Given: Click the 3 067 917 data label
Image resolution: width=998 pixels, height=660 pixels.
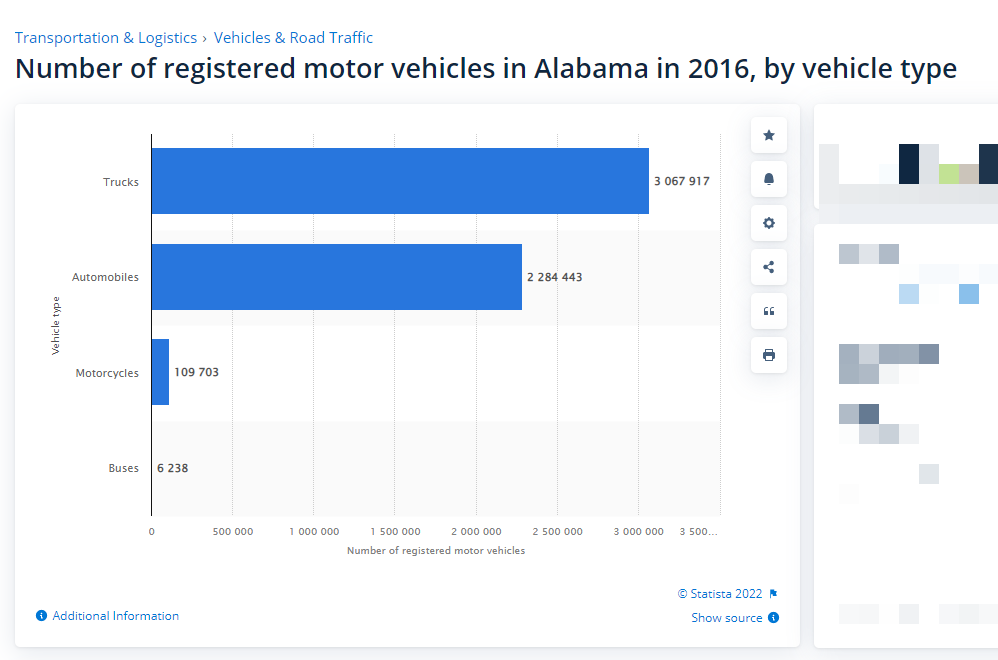Looking at the screenshot, I should (x=682, y=181).
